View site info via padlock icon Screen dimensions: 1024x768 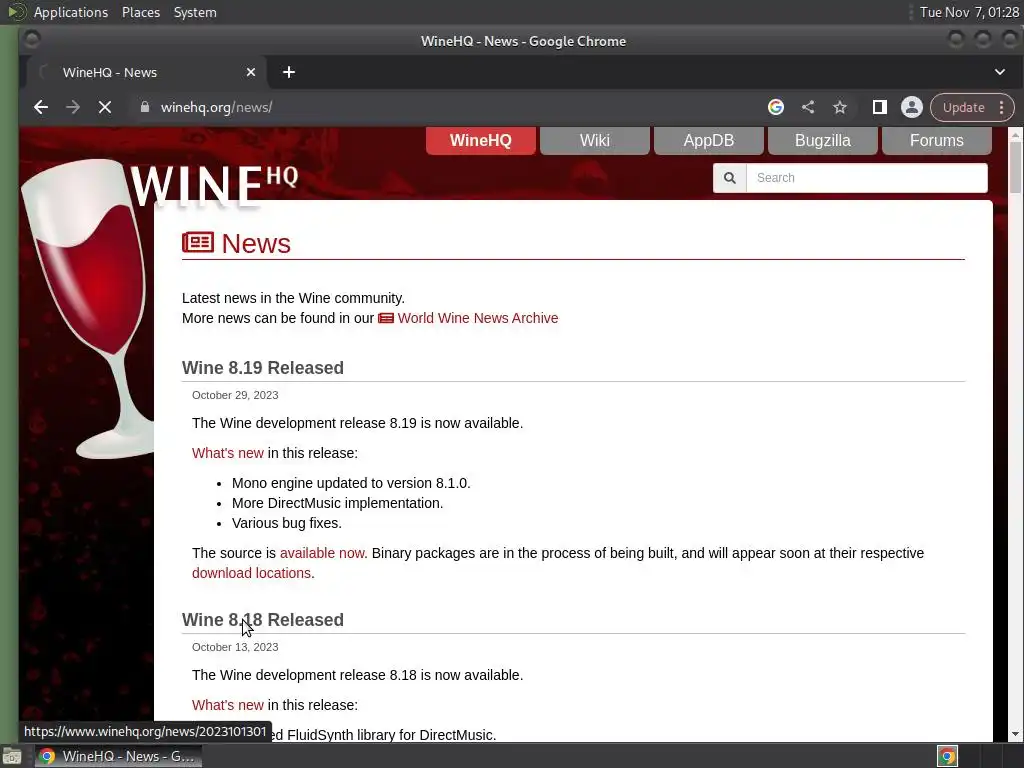coord(145,107)
